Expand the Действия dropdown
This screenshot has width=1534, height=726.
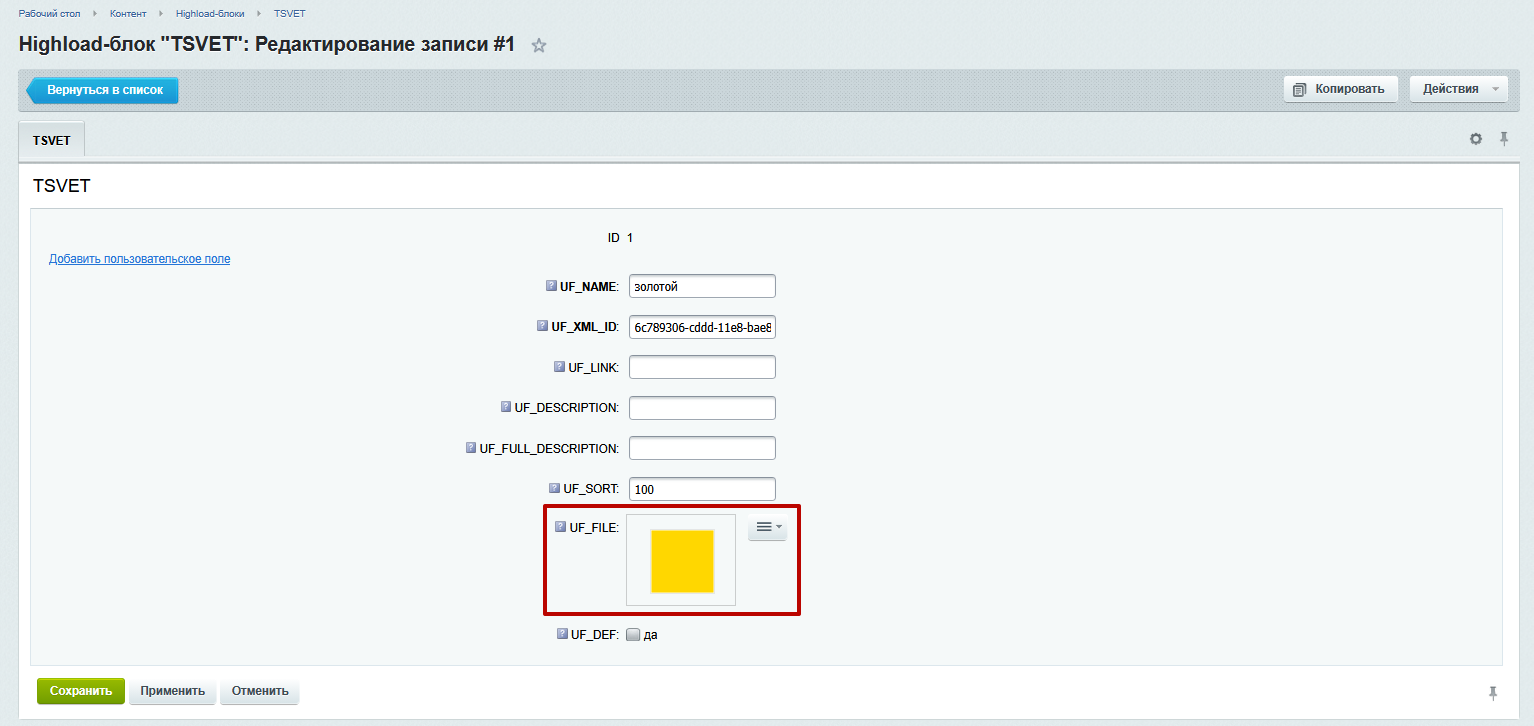click(1457, 89)
